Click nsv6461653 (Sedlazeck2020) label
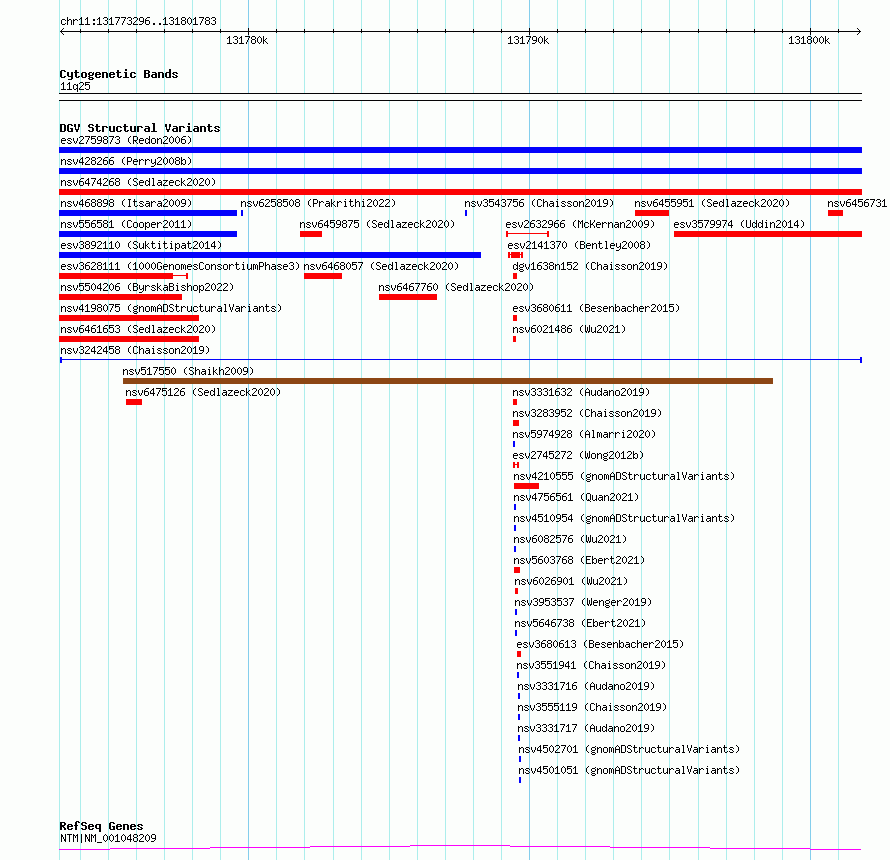This screenshot has width=890, height=860. (x=138, y=329)
